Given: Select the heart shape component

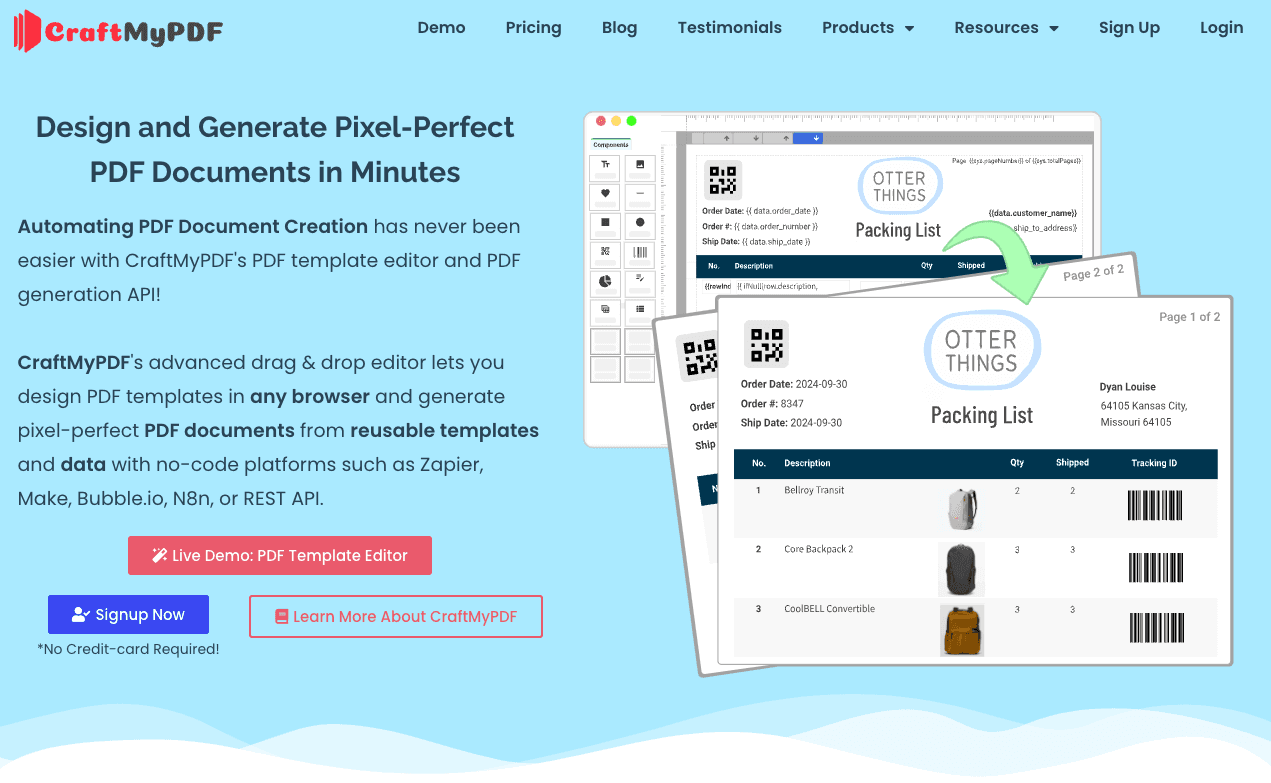Looking at the screenshot, I should (604, 194).
